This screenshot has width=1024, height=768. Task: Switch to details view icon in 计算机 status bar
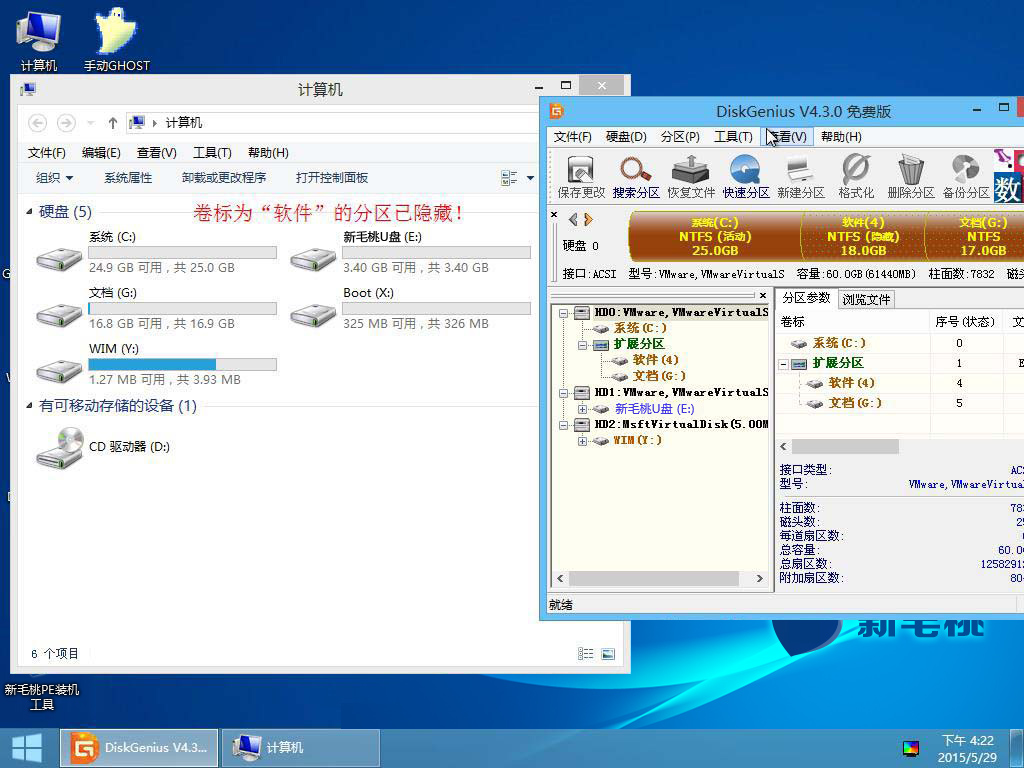[x=586, y=654]
